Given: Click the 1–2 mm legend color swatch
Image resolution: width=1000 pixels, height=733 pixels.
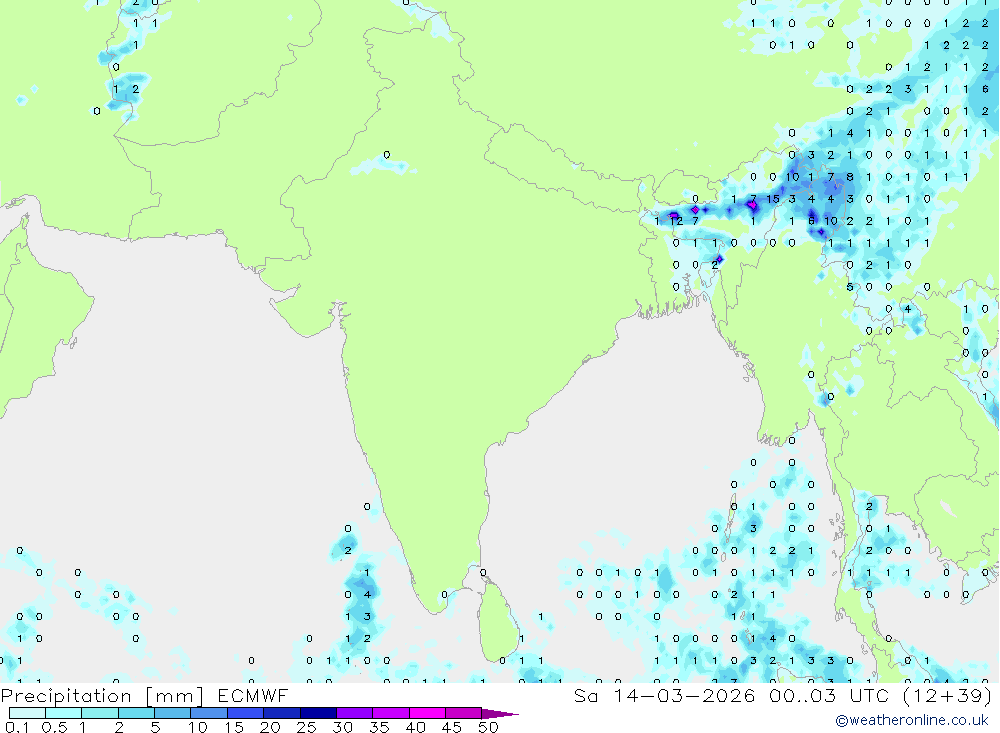Looking at the screenshot, I should [100, 713].
